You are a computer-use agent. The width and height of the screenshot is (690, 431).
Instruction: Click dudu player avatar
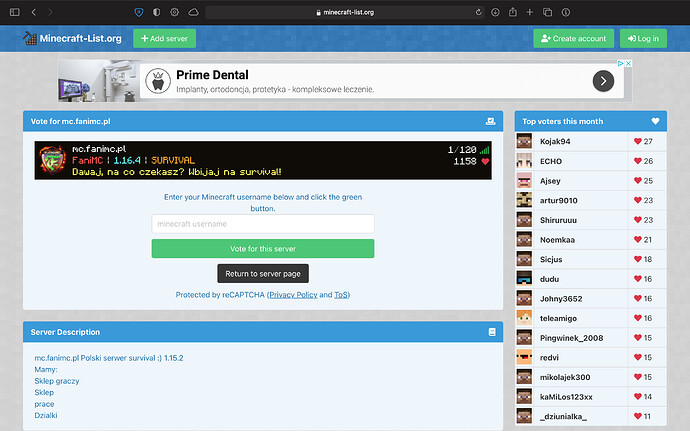524,279
